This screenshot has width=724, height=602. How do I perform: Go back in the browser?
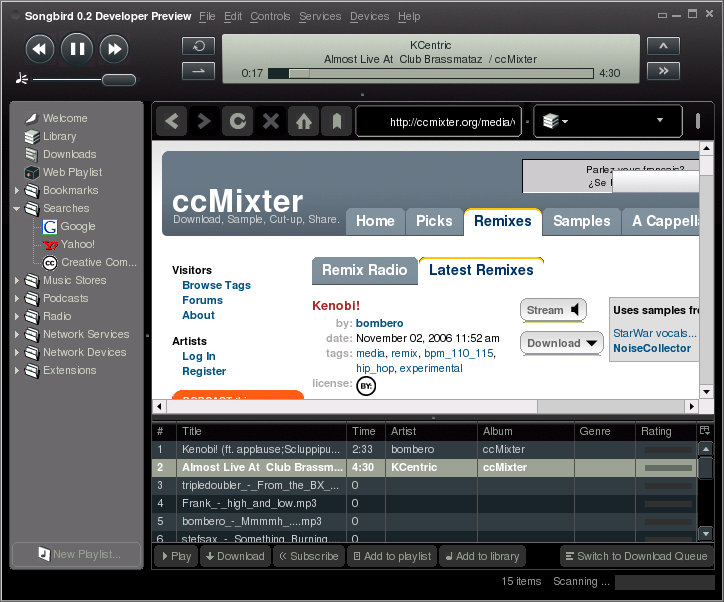click(x=172, y=121)
